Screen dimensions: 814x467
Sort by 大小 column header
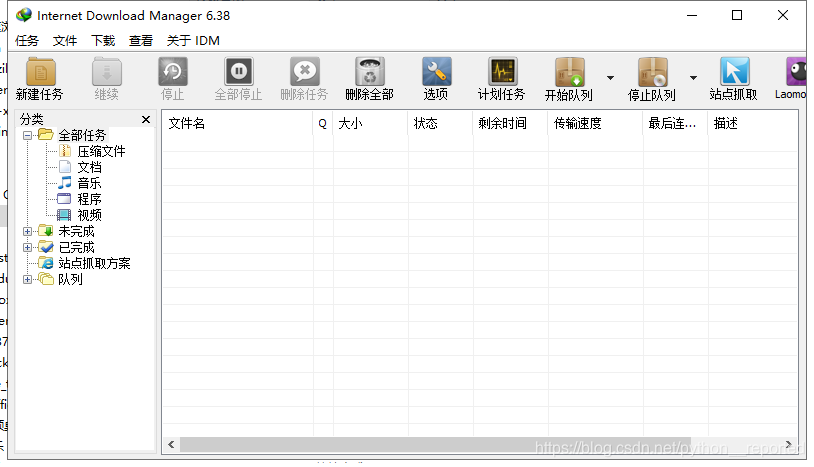[371, 123]
